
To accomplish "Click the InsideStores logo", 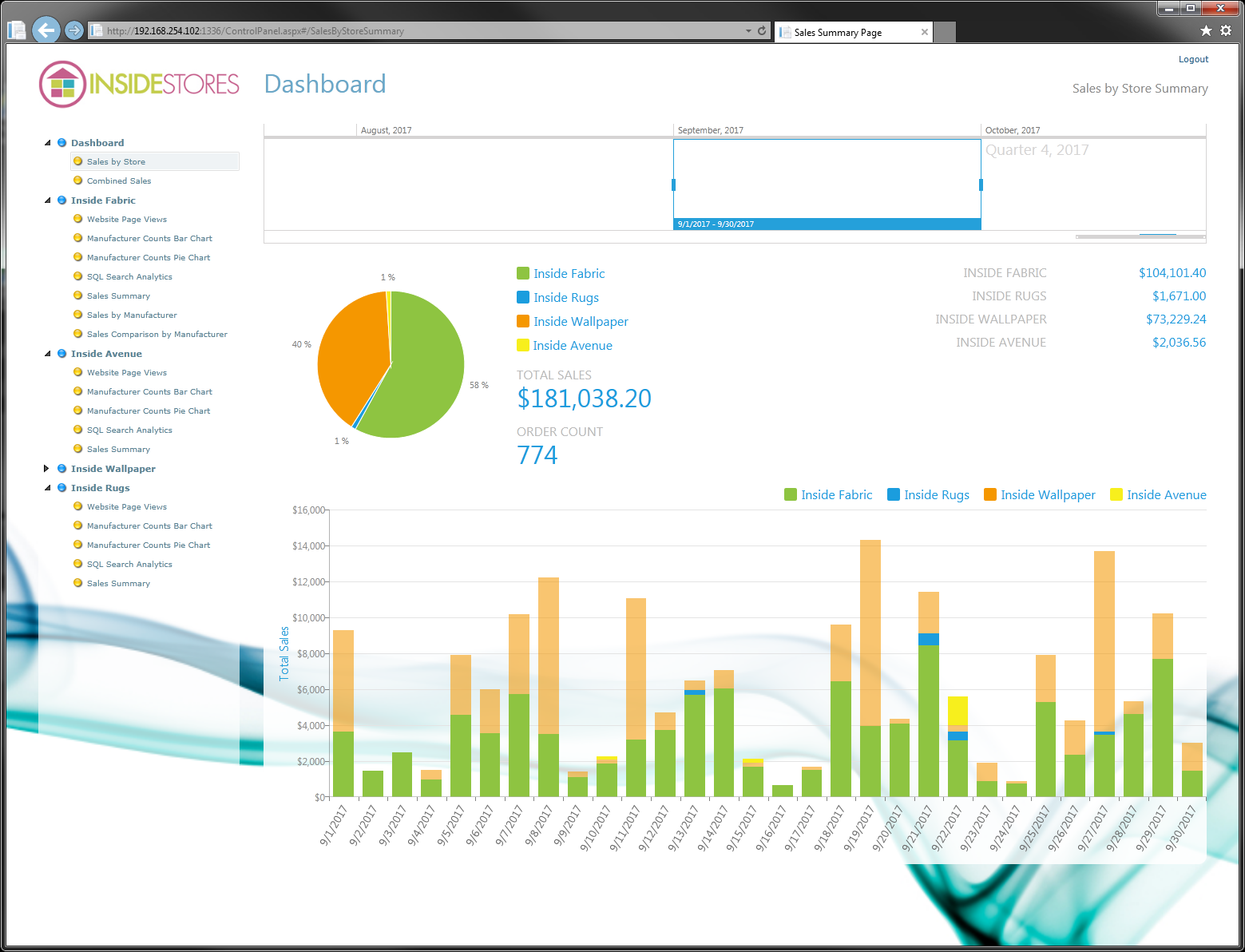I will [140, 84].
